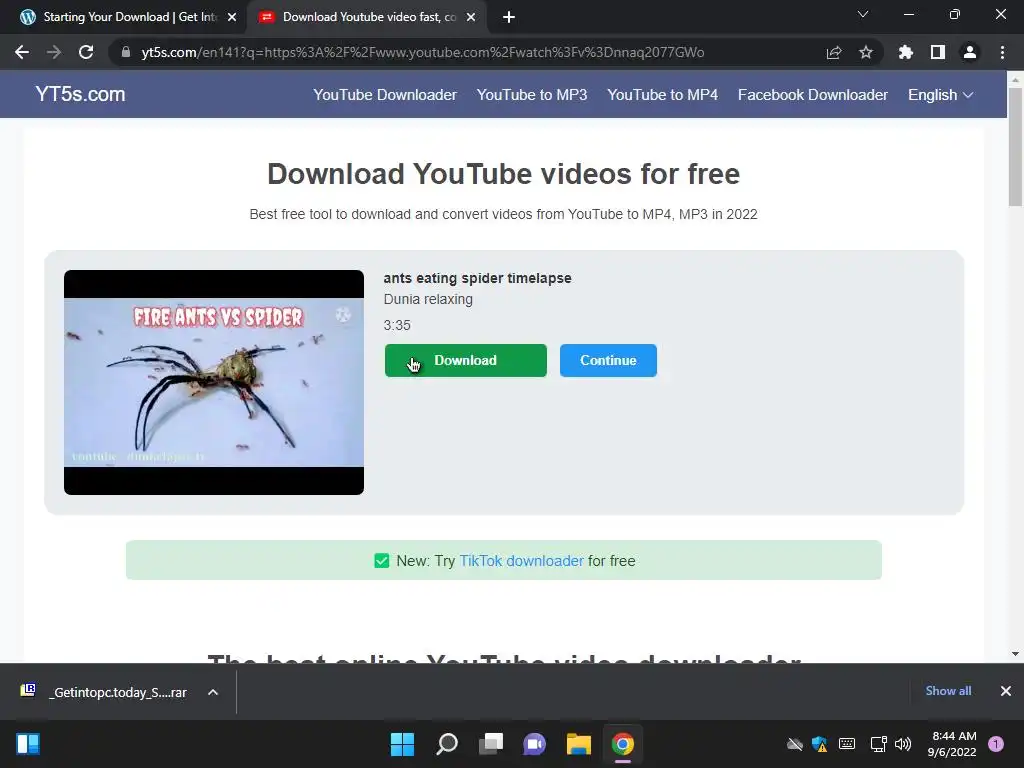Open Chrome three-dot menu
This screenshot has height=768, width=1024.
pyautogui.click(x=1002, y=52)
